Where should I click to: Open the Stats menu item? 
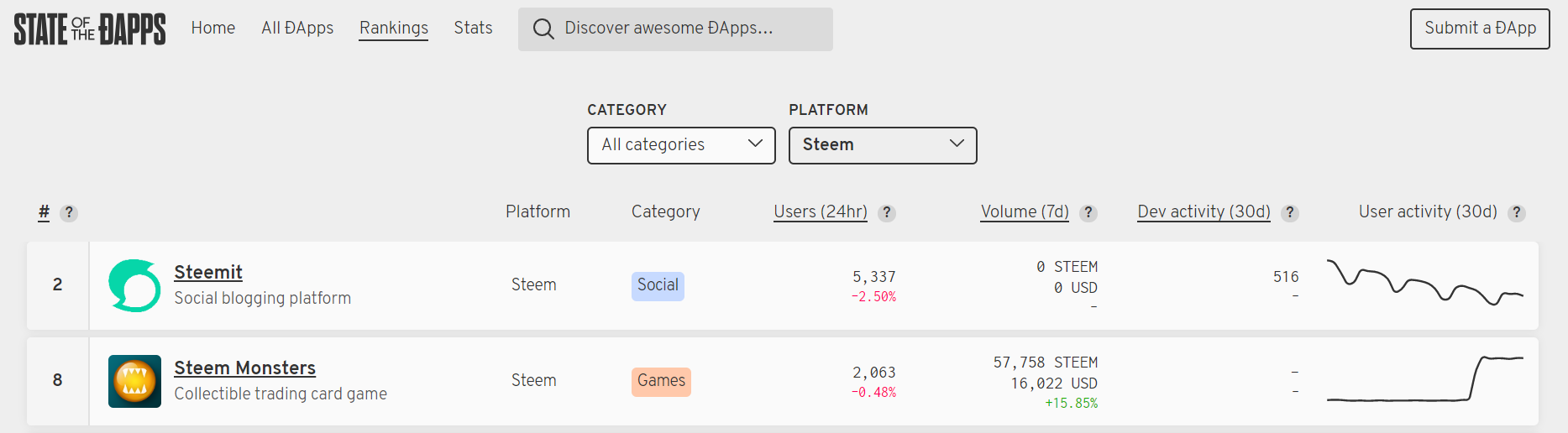point(473,28)
